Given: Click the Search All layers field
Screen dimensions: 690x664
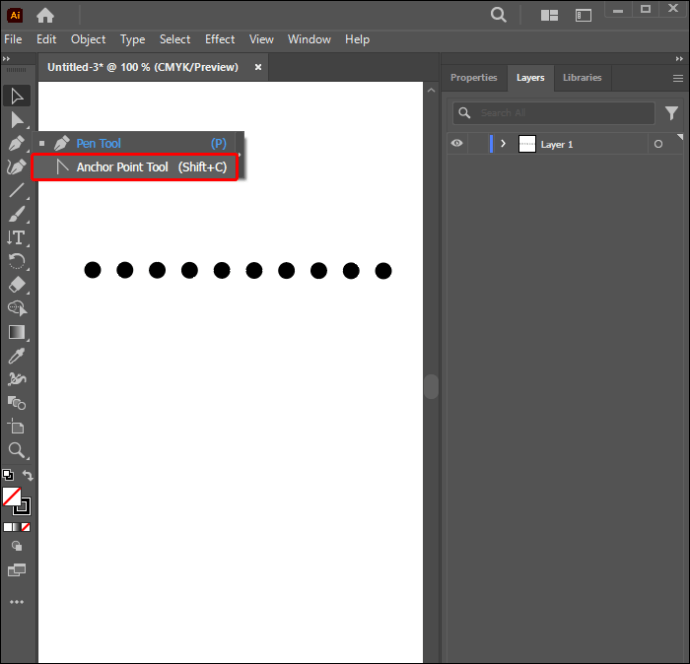Looking at the screenshot, I should 554,113.
